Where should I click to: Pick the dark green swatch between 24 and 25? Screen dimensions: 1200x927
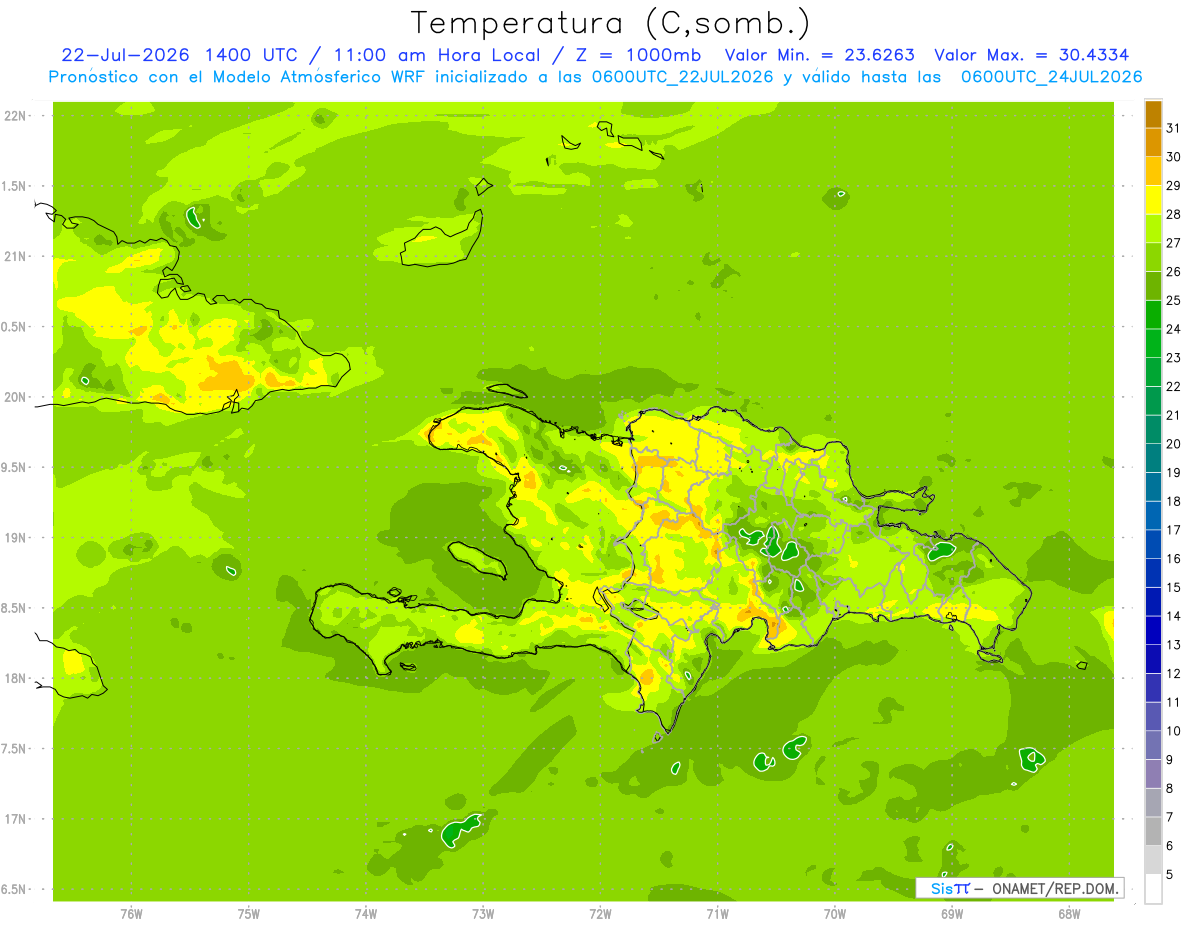tap(1153, 315)
